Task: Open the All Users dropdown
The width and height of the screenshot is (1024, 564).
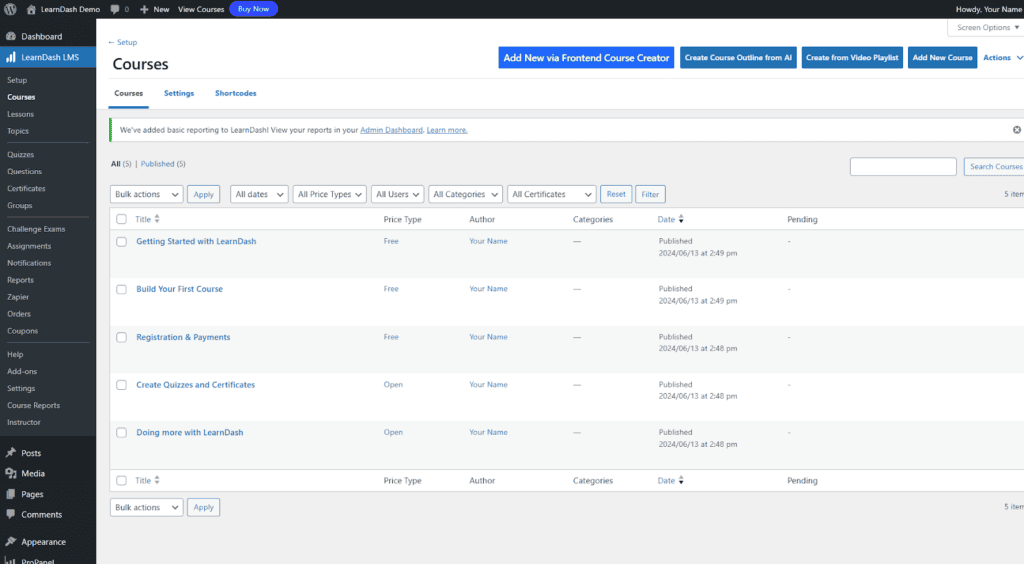Action: click(x=398, y=195)
